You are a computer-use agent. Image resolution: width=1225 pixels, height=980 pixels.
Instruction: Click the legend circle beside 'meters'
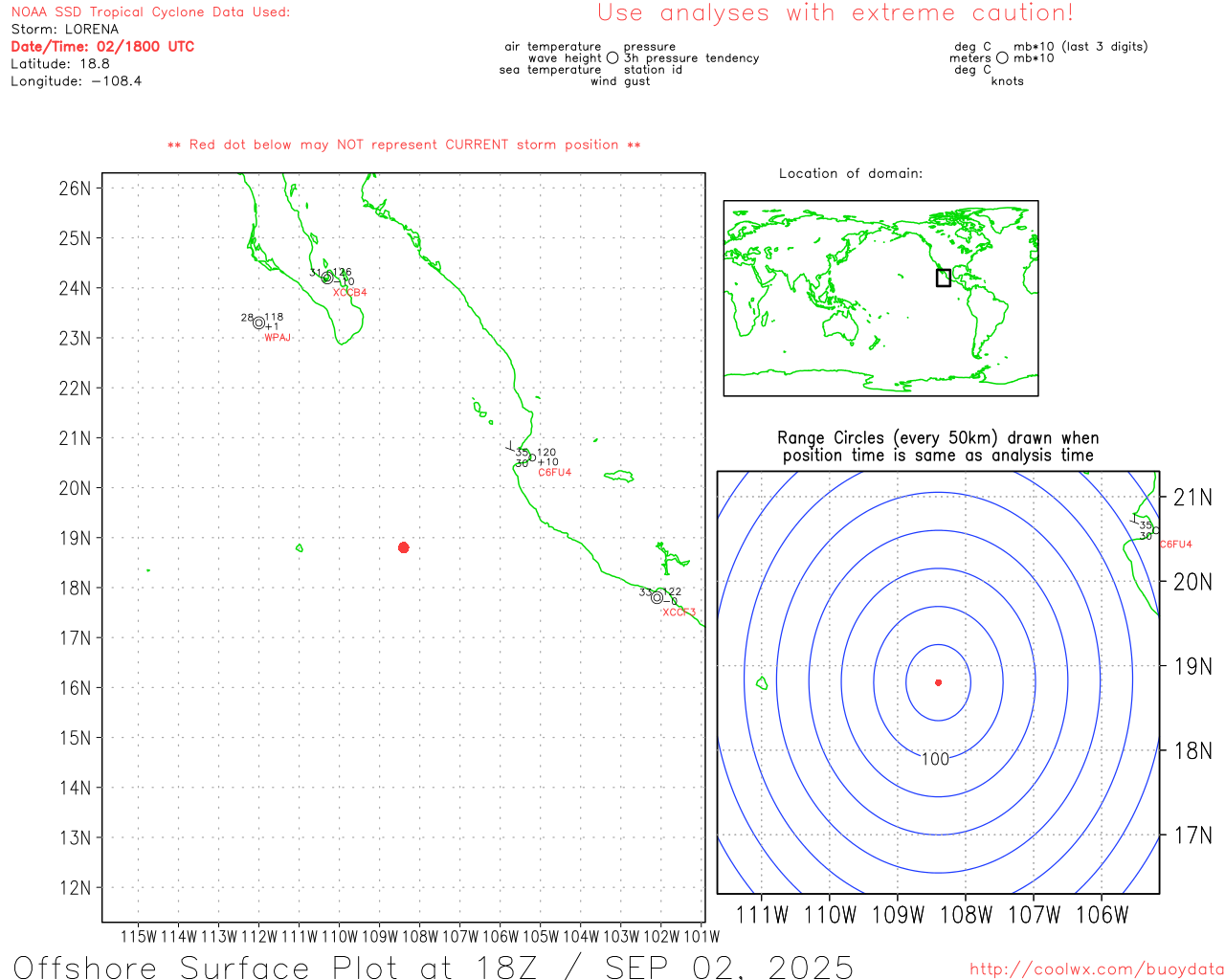1002,57
